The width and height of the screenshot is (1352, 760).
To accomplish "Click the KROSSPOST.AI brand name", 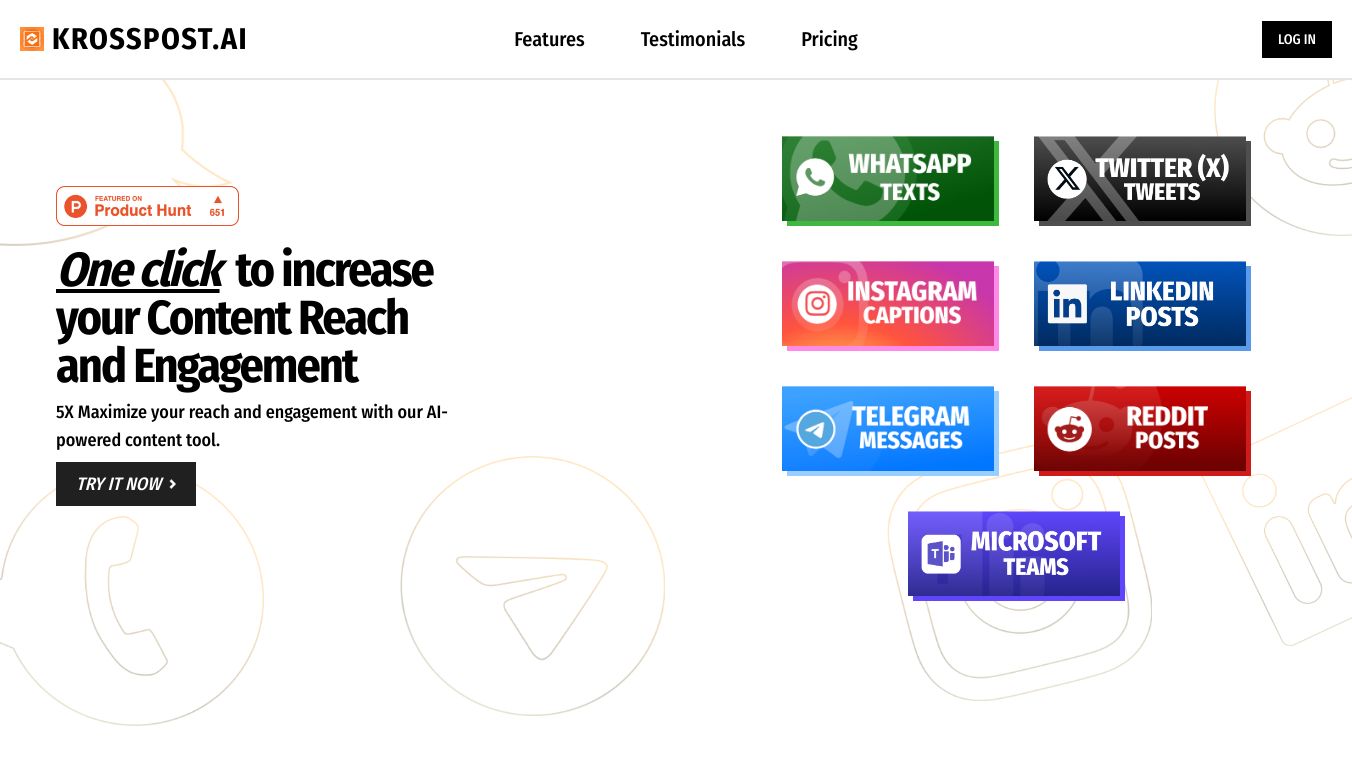I will tap(149, 39).
